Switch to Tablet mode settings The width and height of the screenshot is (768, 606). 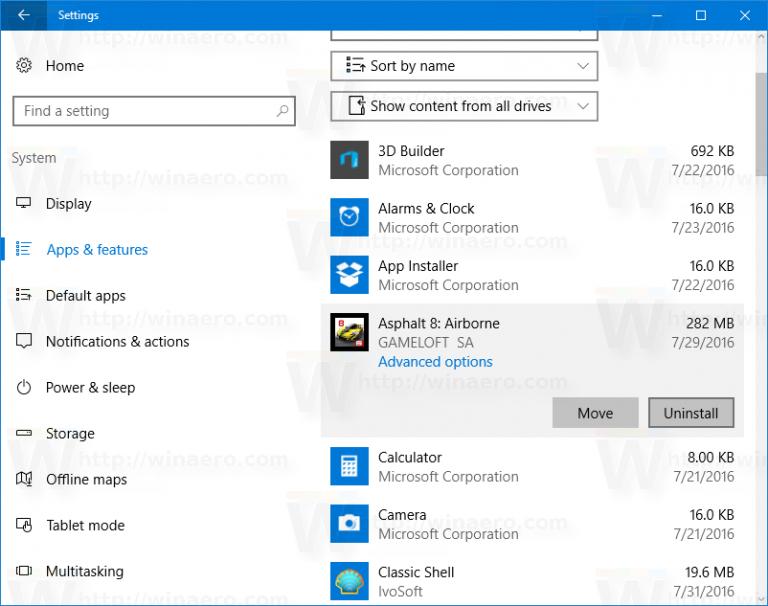[86, 525]
